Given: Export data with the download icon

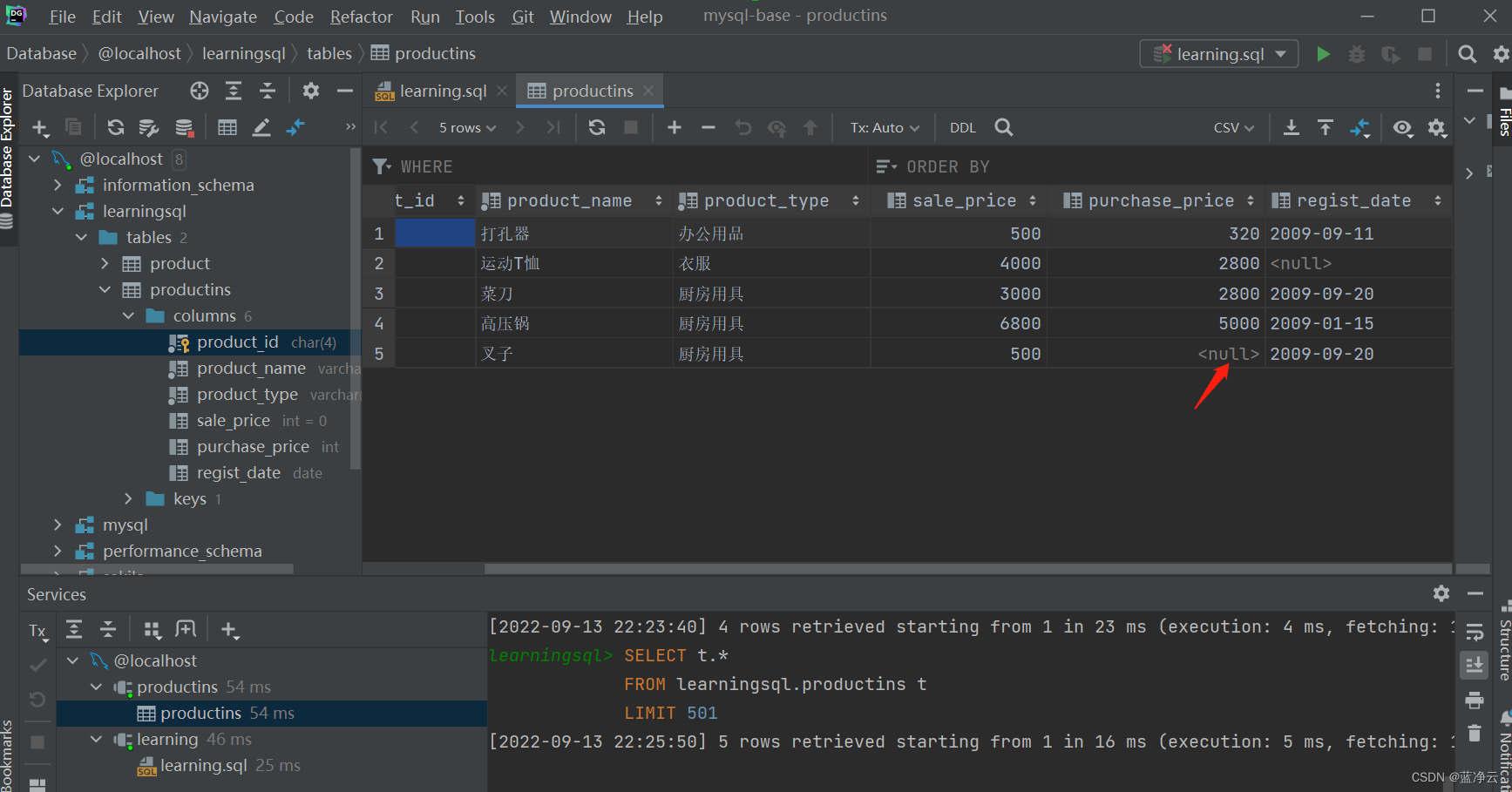Looking at the screenshot, I should pos(1292,127).
